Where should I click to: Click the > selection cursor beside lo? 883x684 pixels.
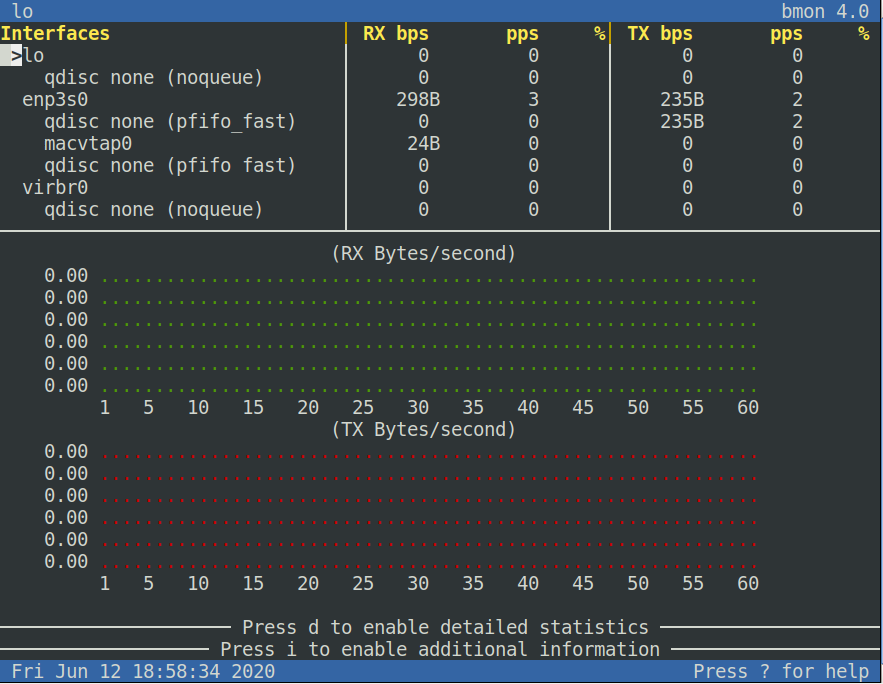point(16,56)
